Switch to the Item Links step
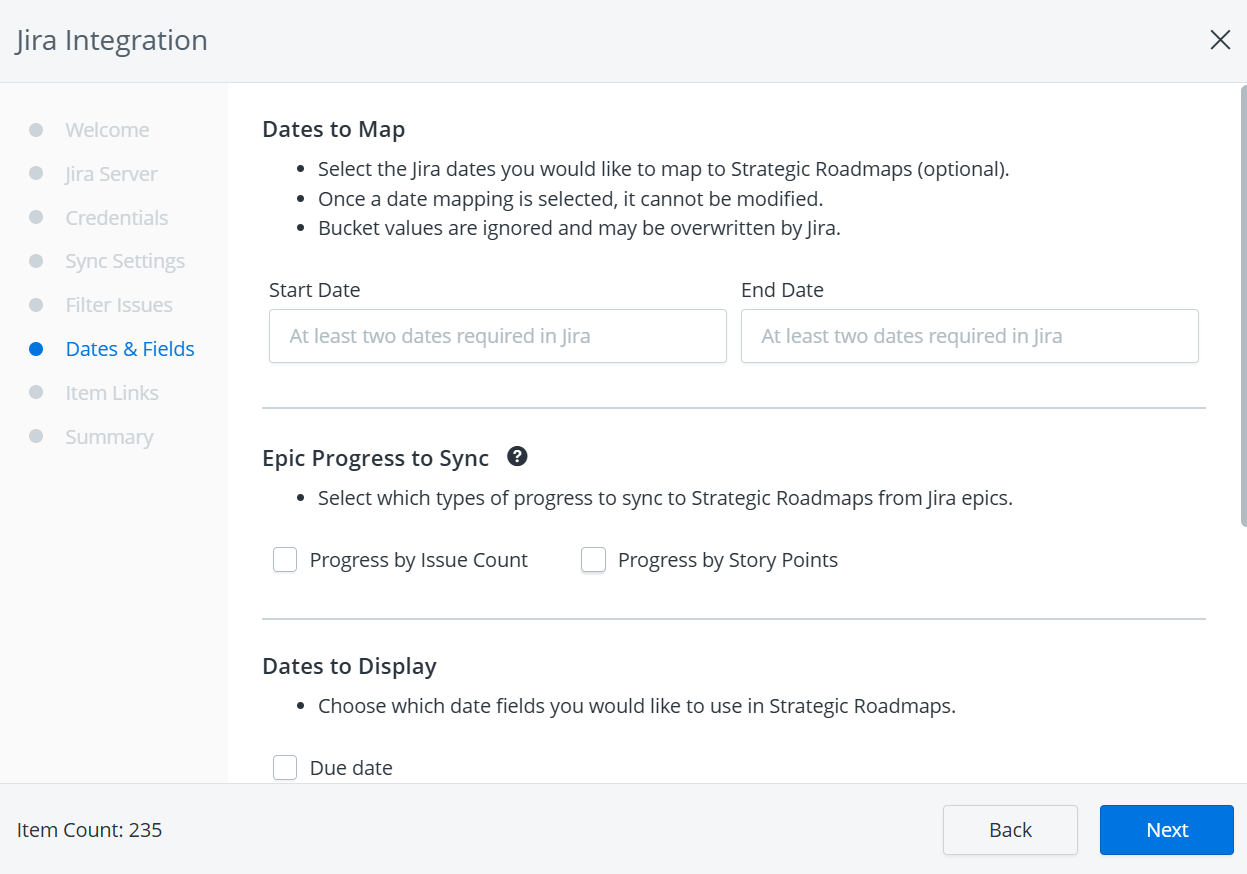Image resolution: width=1247 pixels, height=874 pixels. point(112,392)
